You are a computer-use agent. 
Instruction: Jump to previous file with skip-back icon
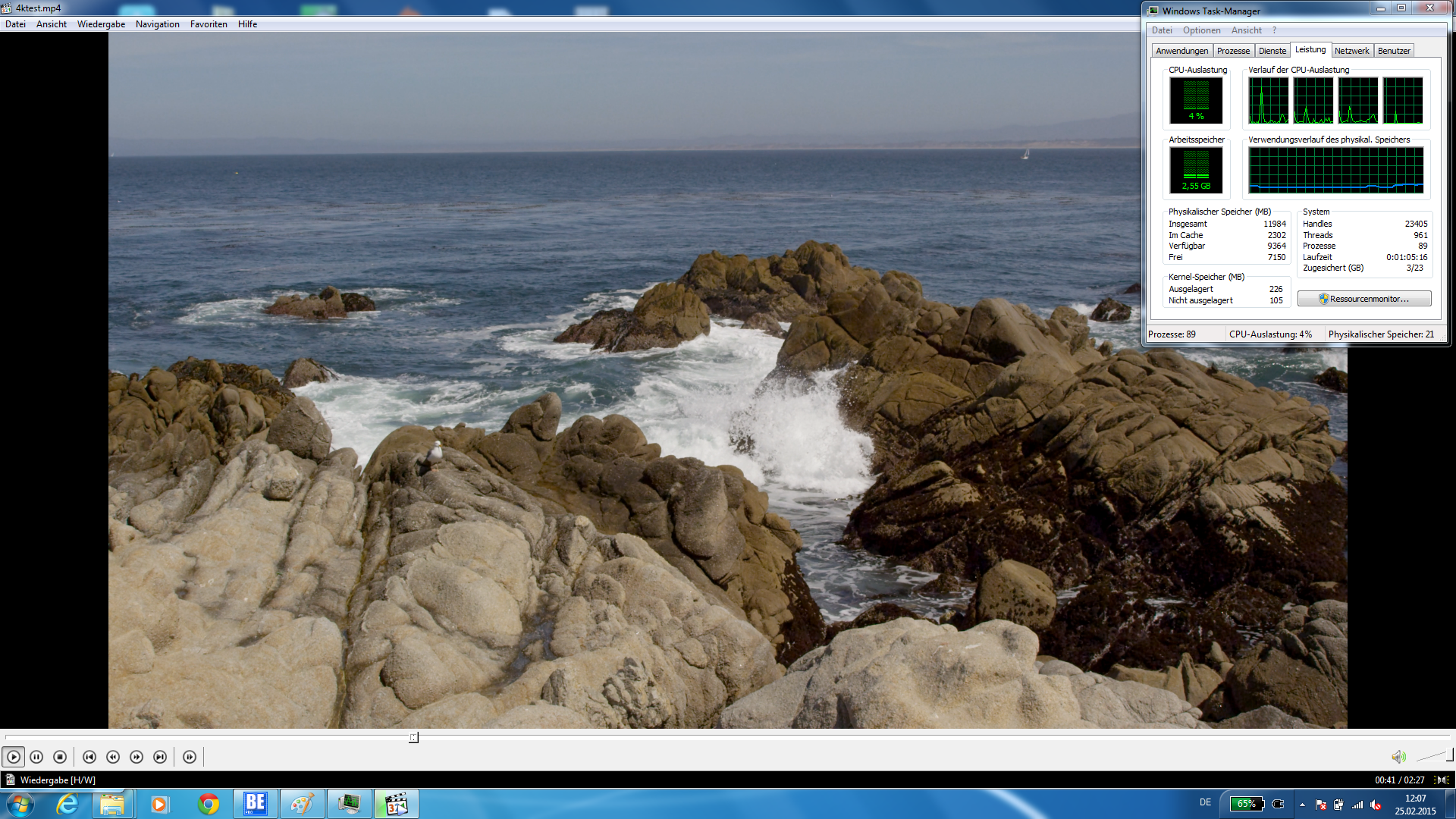[89, 757]
